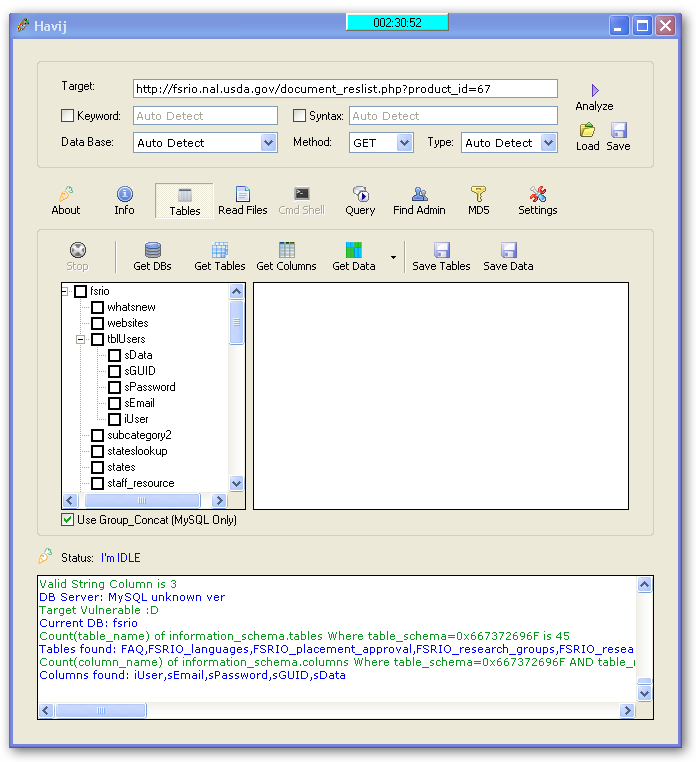The height and width of the screenshot is (762, 696).
Task: Check the subcategory2 table checkbox
Action: (98, 435)
